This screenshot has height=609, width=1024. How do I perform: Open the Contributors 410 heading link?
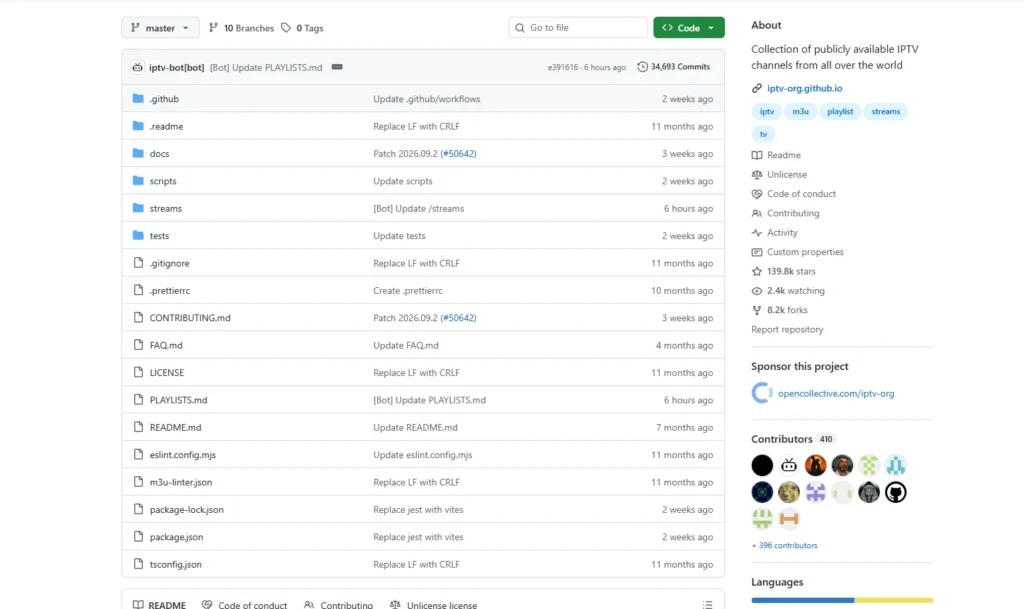click(x=793, y=439)
